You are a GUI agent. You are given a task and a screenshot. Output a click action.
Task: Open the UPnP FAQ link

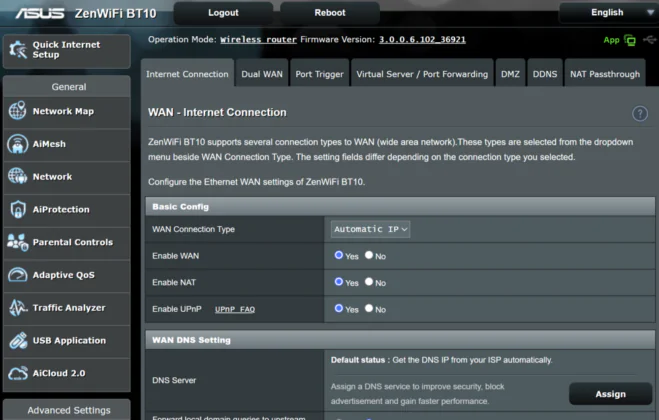pos(235,309)
